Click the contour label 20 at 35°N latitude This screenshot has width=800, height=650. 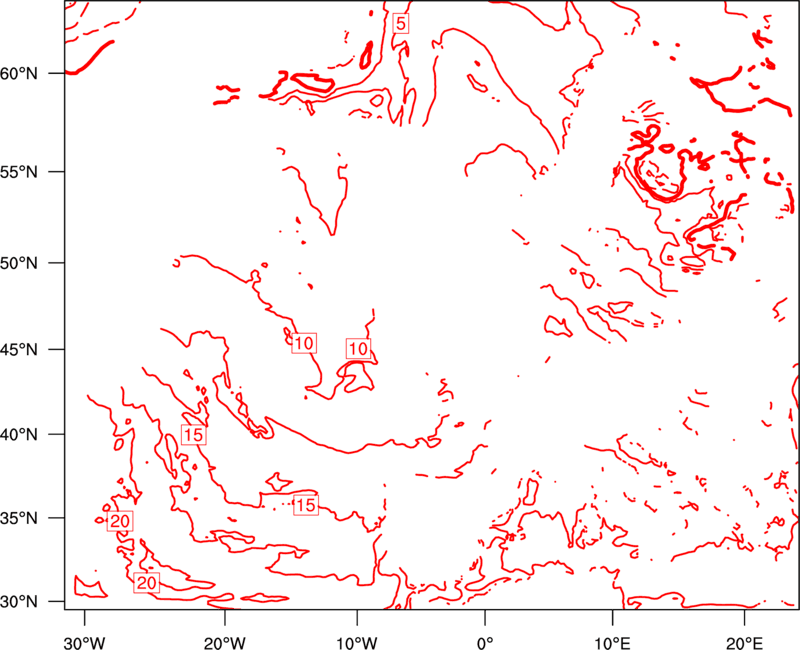point(120,521)
